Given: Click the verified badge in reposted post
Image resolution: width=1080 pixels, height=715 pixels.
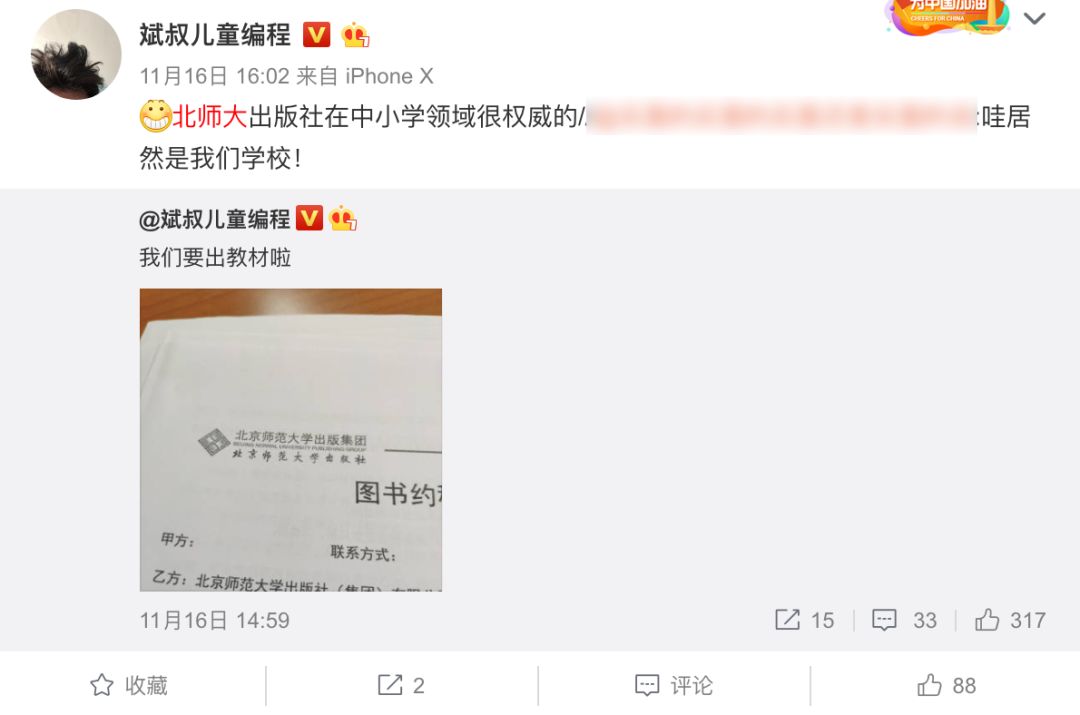Looking at the screenshot, I should 309,218.
